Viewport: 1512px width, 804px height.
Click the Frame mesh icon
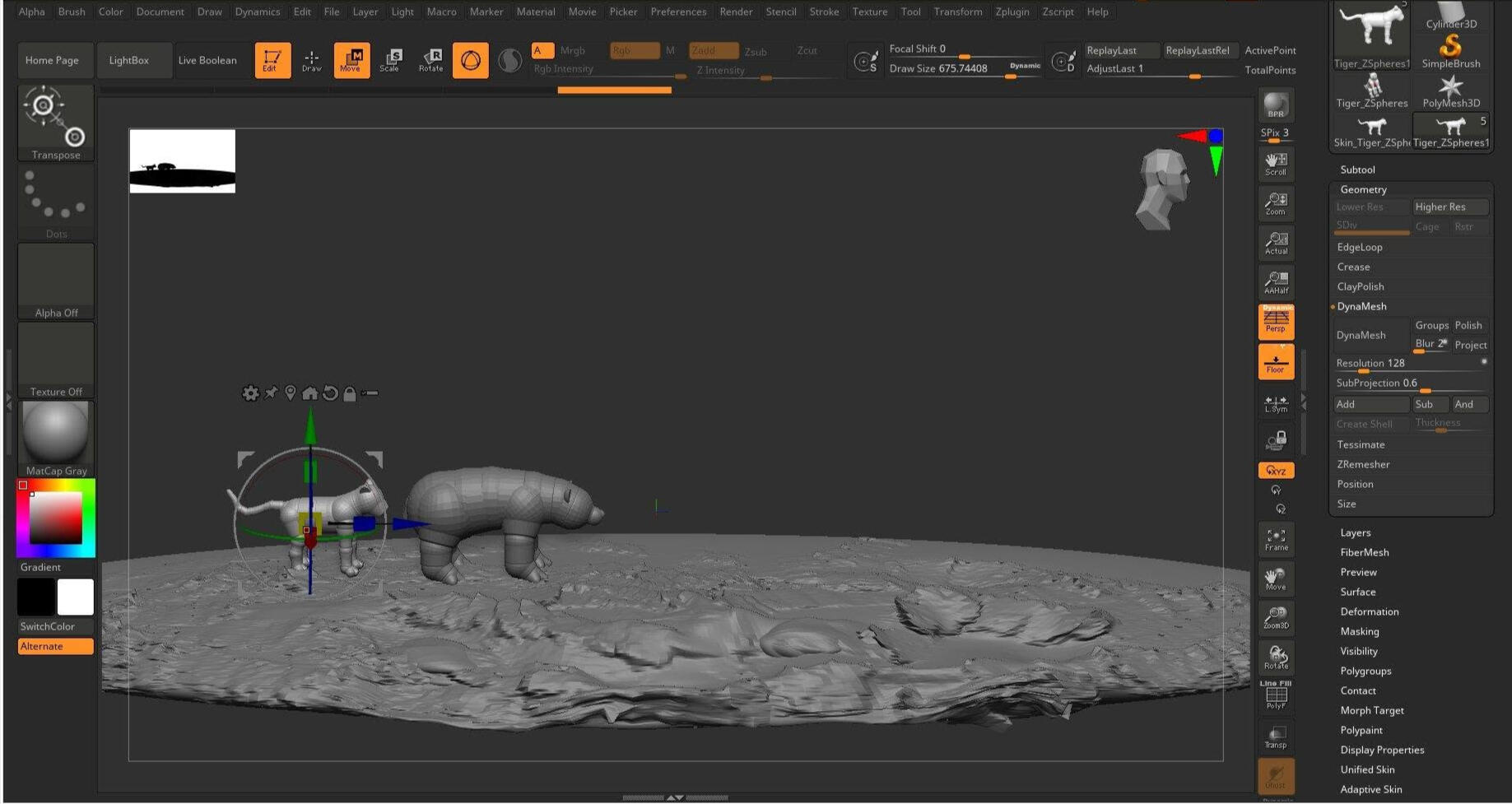click(x=1276, y=540)
